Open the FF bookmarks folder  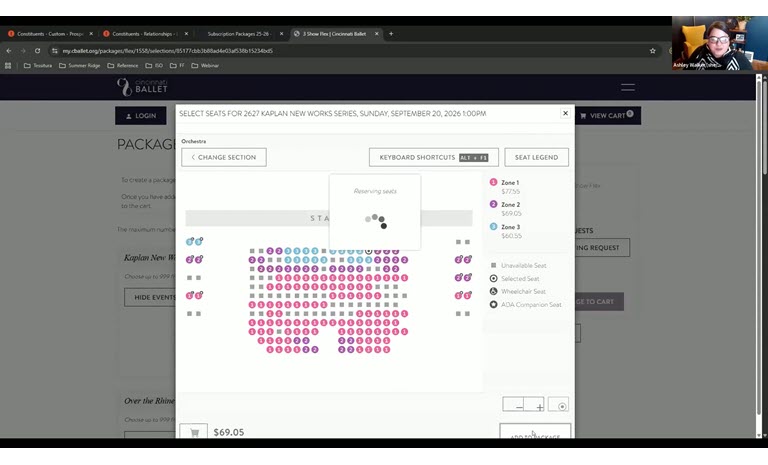click(177, 65)
